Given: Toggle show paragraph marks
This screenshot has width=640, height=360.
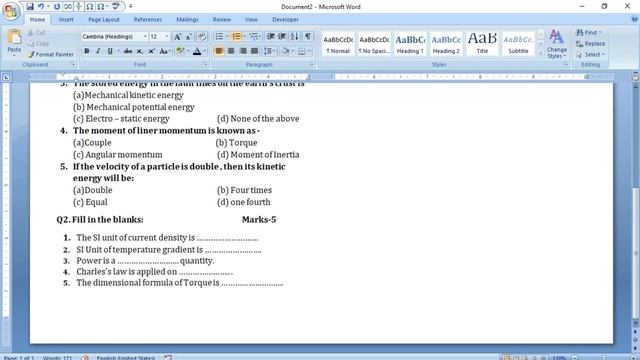Looking at the screenshot, I should pos(308,37).
